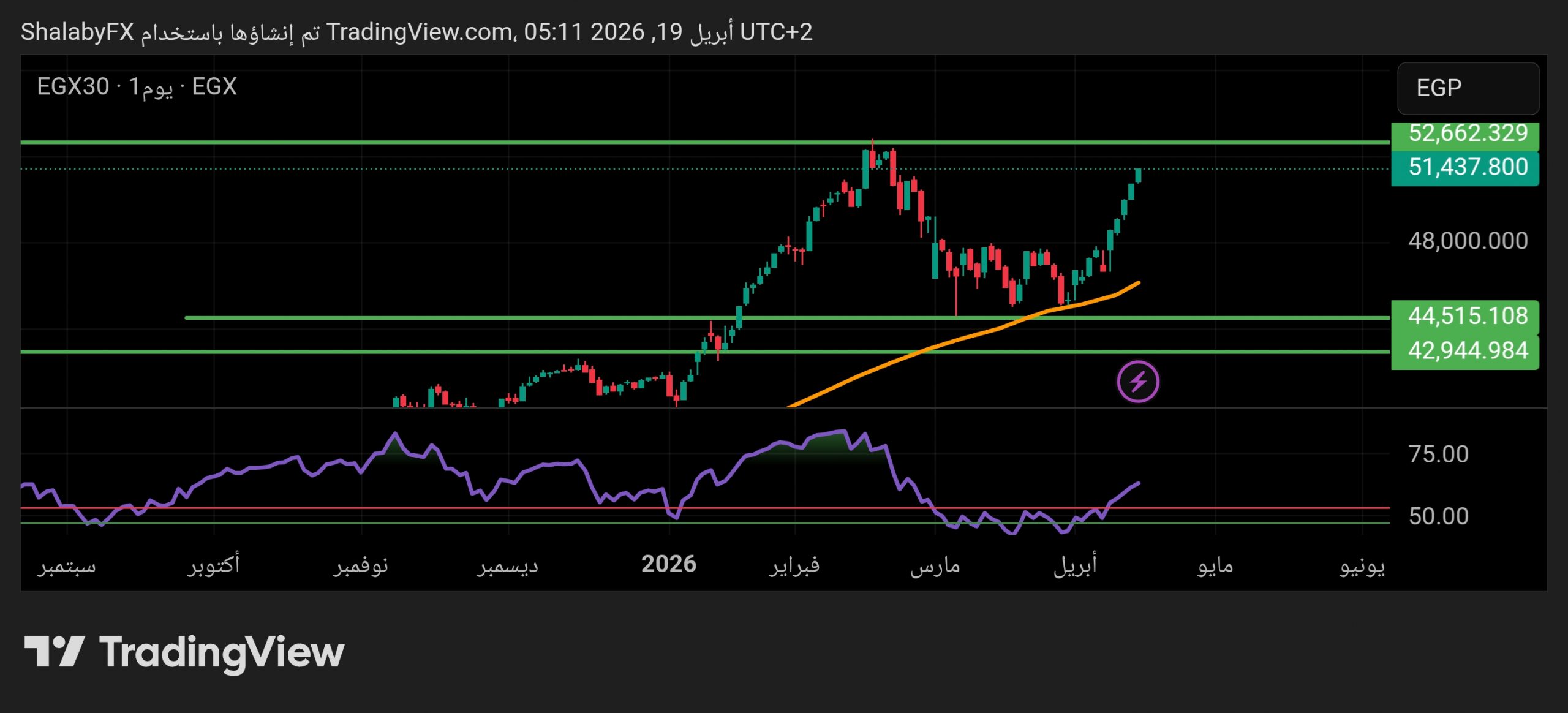Click the 75.00 RSI axis label
Viewport: 1568px width, 713px height.
tap(1438, 455)
